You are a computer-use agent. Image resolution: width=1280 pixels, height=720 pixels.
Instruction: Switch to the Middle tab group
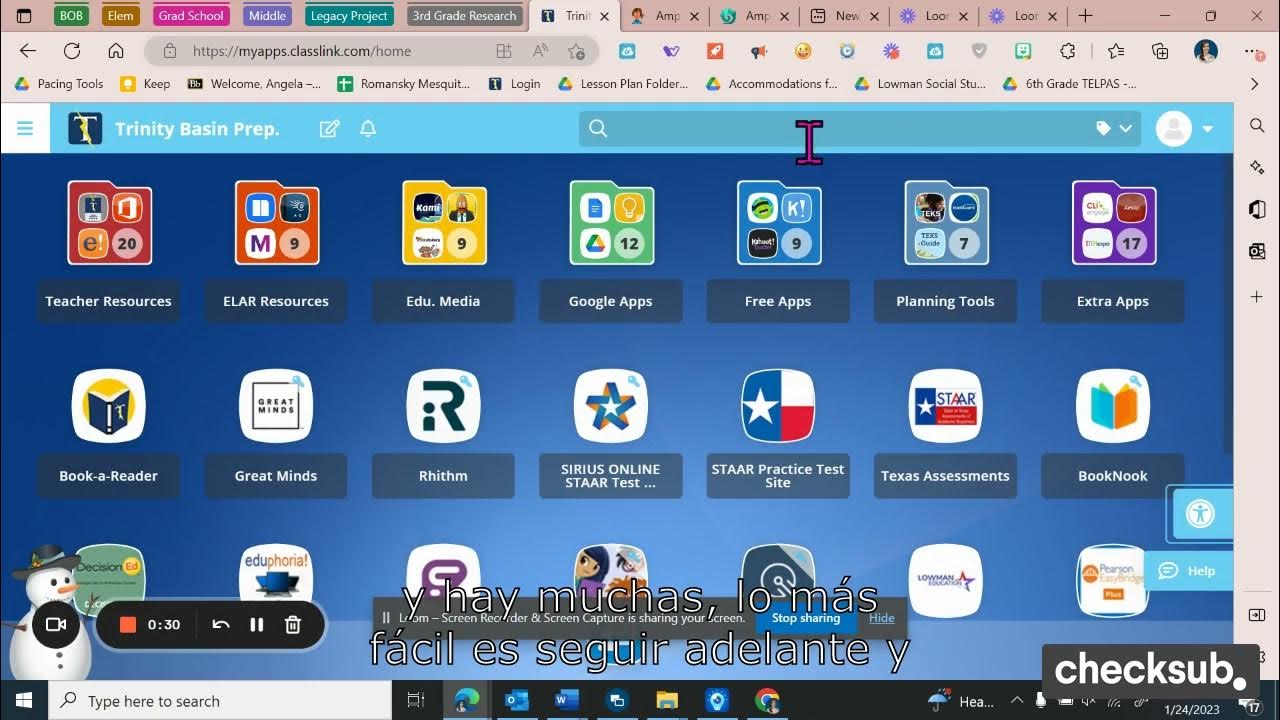267,16
